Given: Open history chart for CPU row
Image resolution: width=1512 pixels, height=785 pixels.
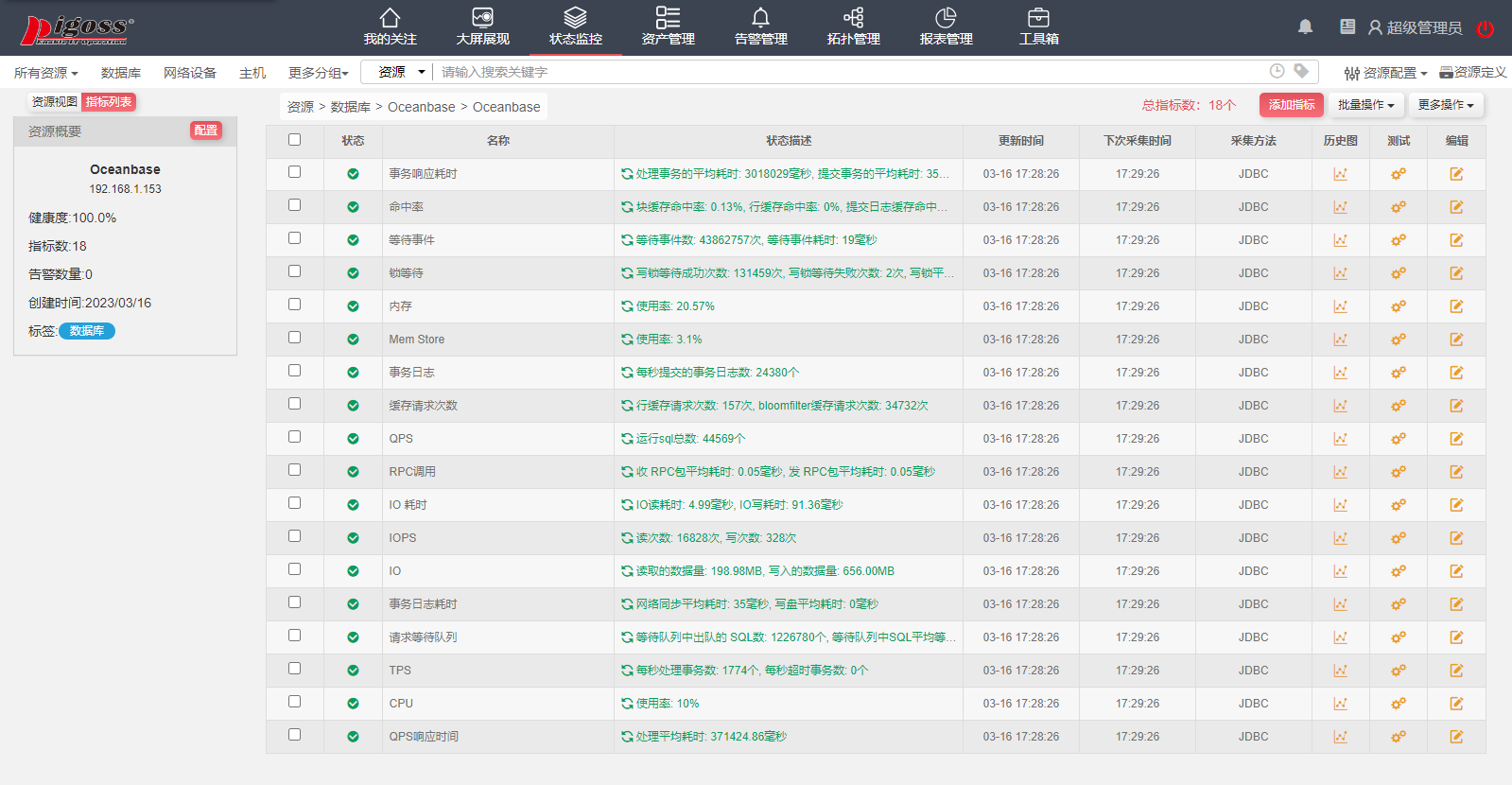Looking at the screenshot, I should (1340, 704).
